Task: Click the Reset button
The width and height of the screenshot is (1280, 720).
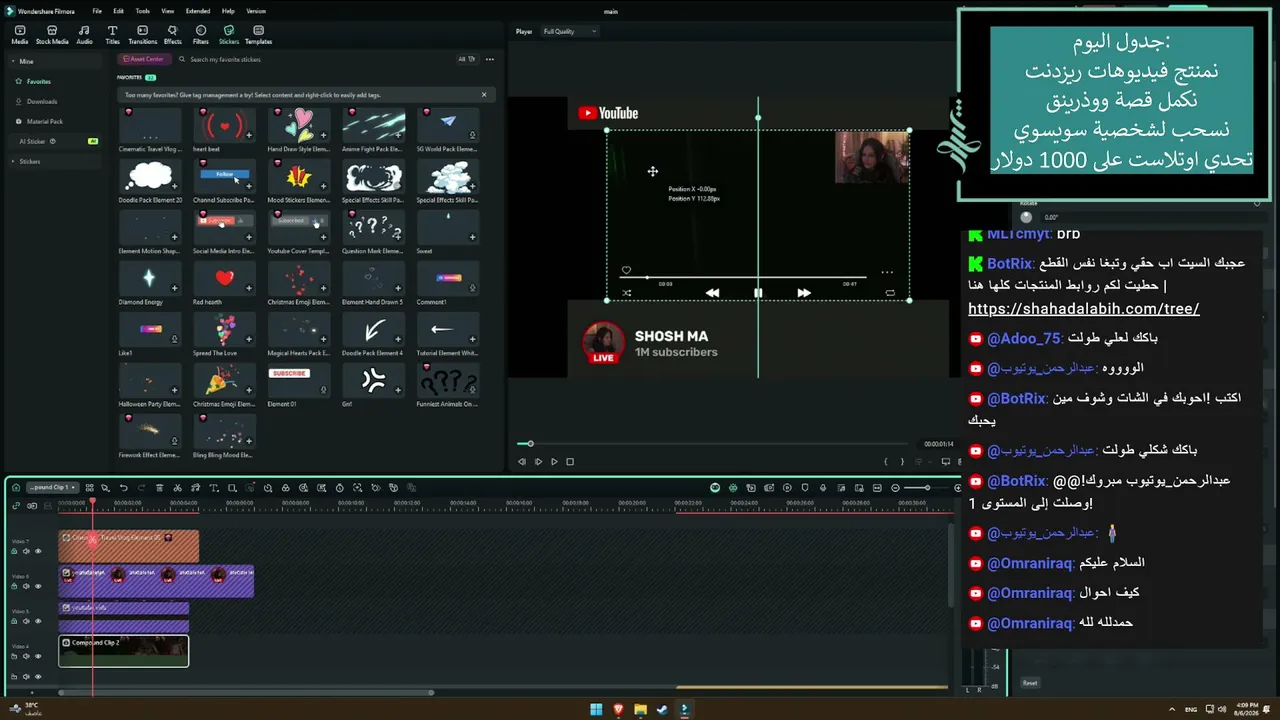Action: pos(1030,683)
